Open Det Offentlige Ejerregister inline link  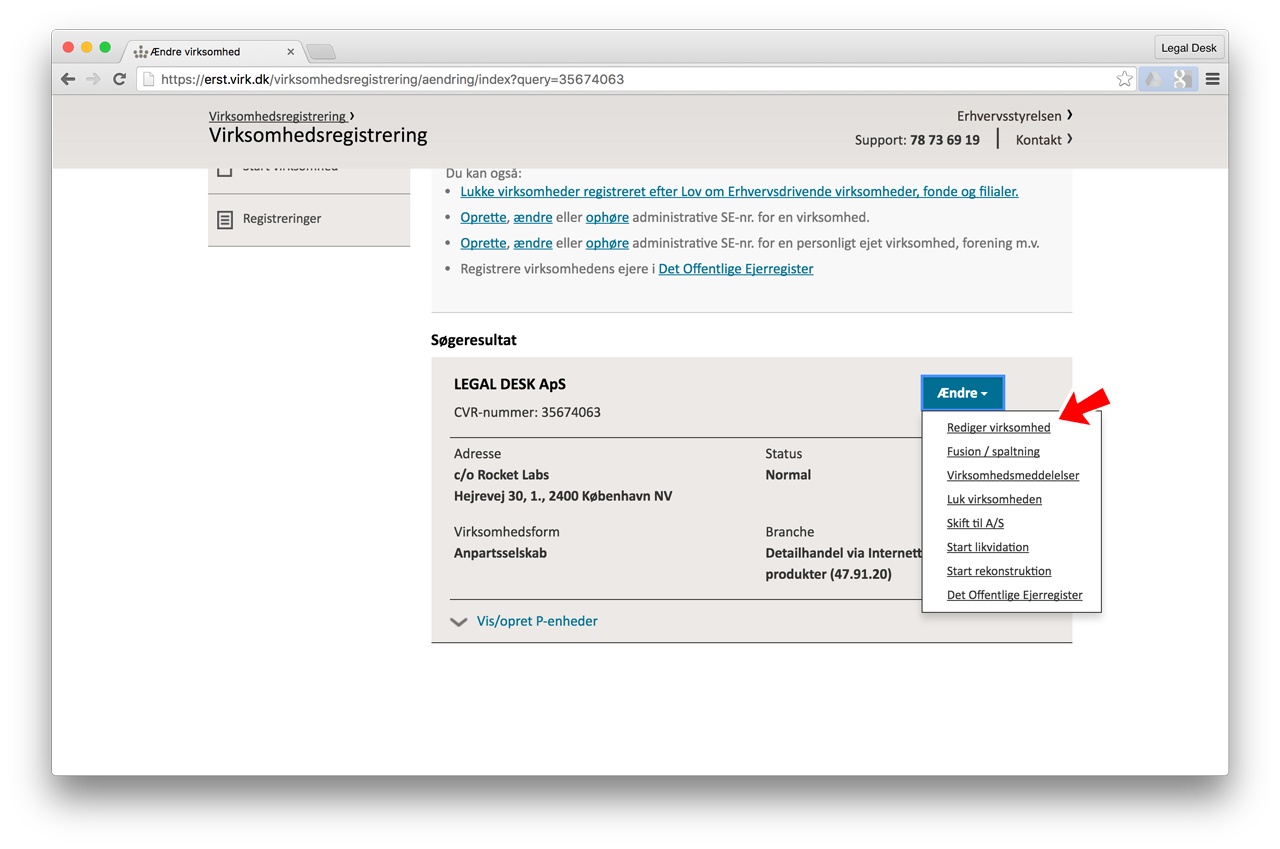(736, 269)
